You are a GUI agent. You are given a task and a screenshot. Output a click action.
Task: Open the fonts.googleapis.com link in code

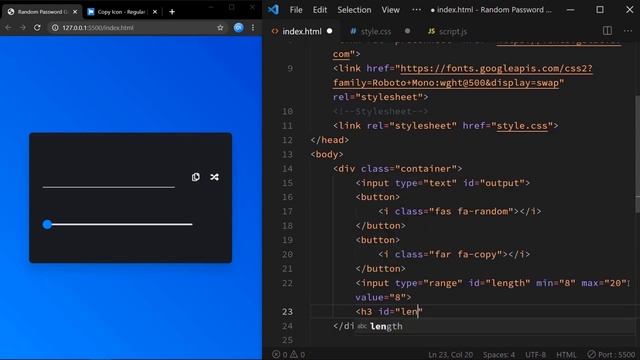point(462,76)
